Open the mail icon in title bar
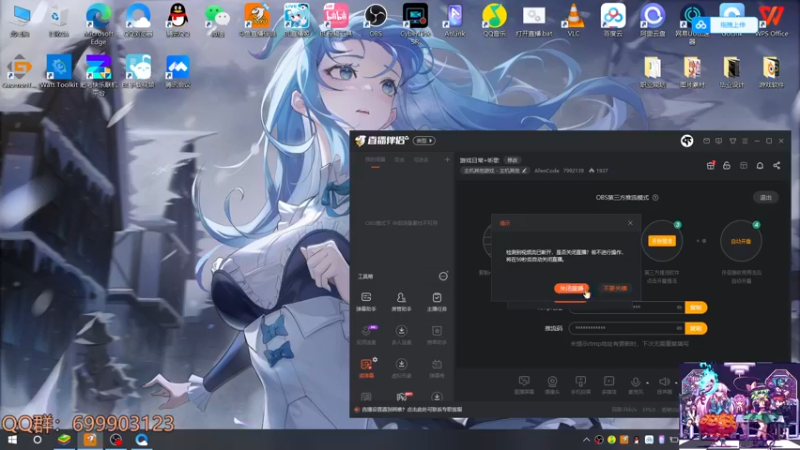Screen dimensions: 800x450 click(x=706, y=141)
